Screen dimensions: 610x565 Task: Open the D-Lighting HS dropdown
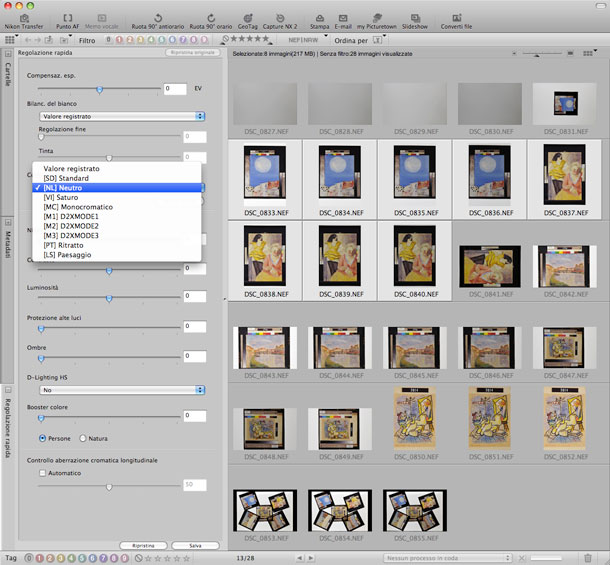click(122, 390)
